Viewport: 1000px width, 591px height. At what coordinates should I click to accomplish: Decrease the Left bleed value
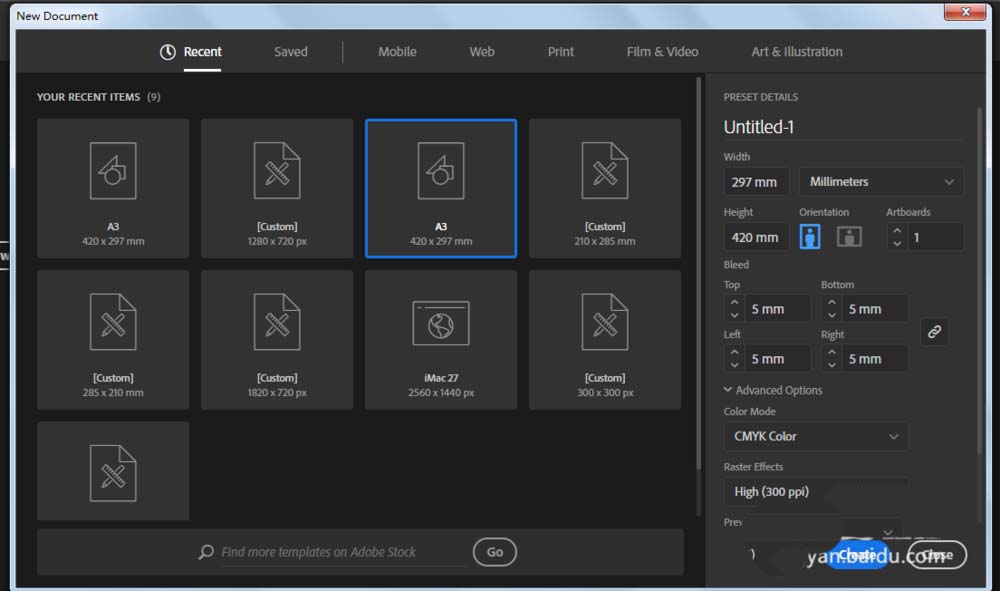[734, 365]
